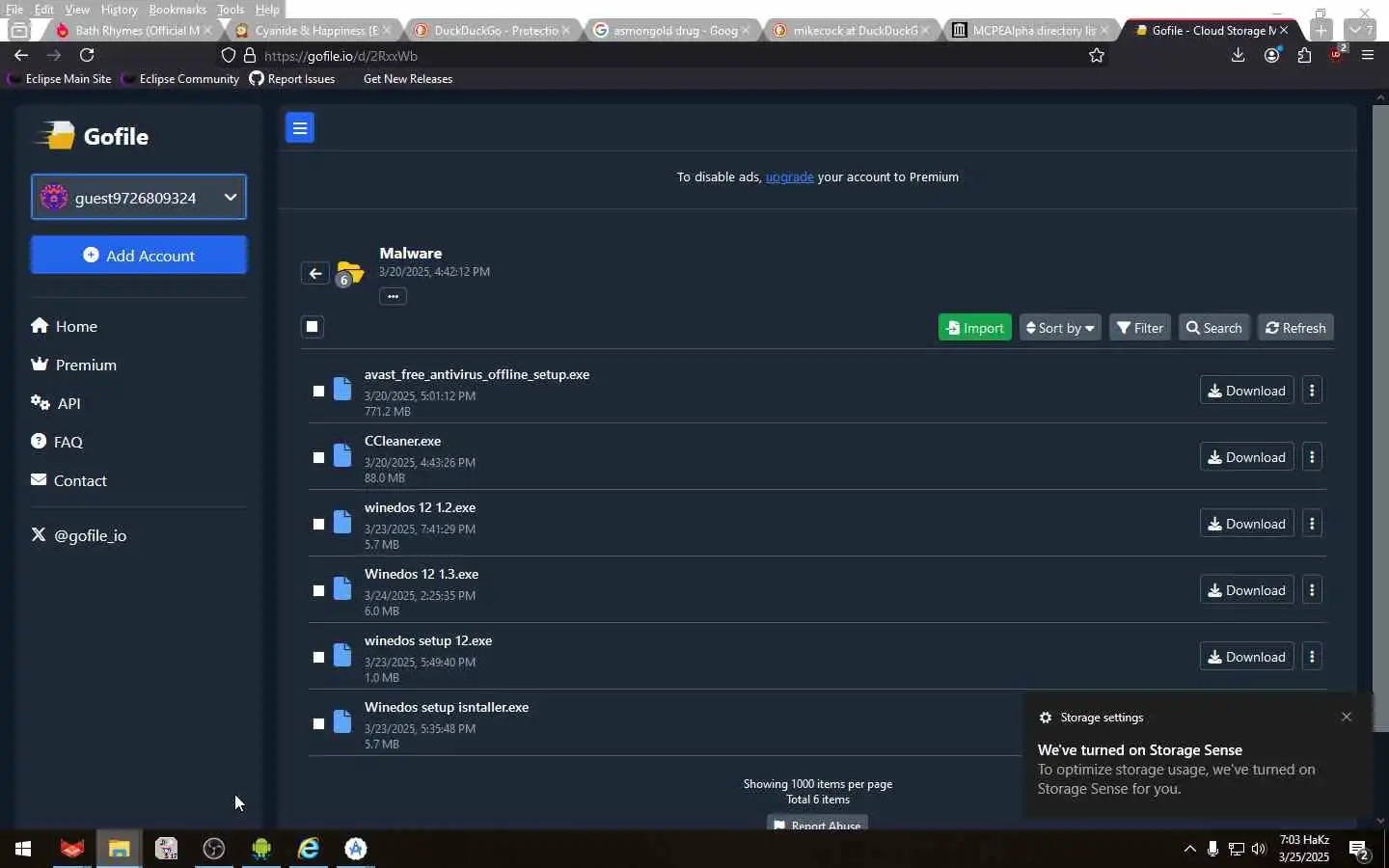Toggle the select-all files checkbox
1389x868 pixels.
coord(313,327)
